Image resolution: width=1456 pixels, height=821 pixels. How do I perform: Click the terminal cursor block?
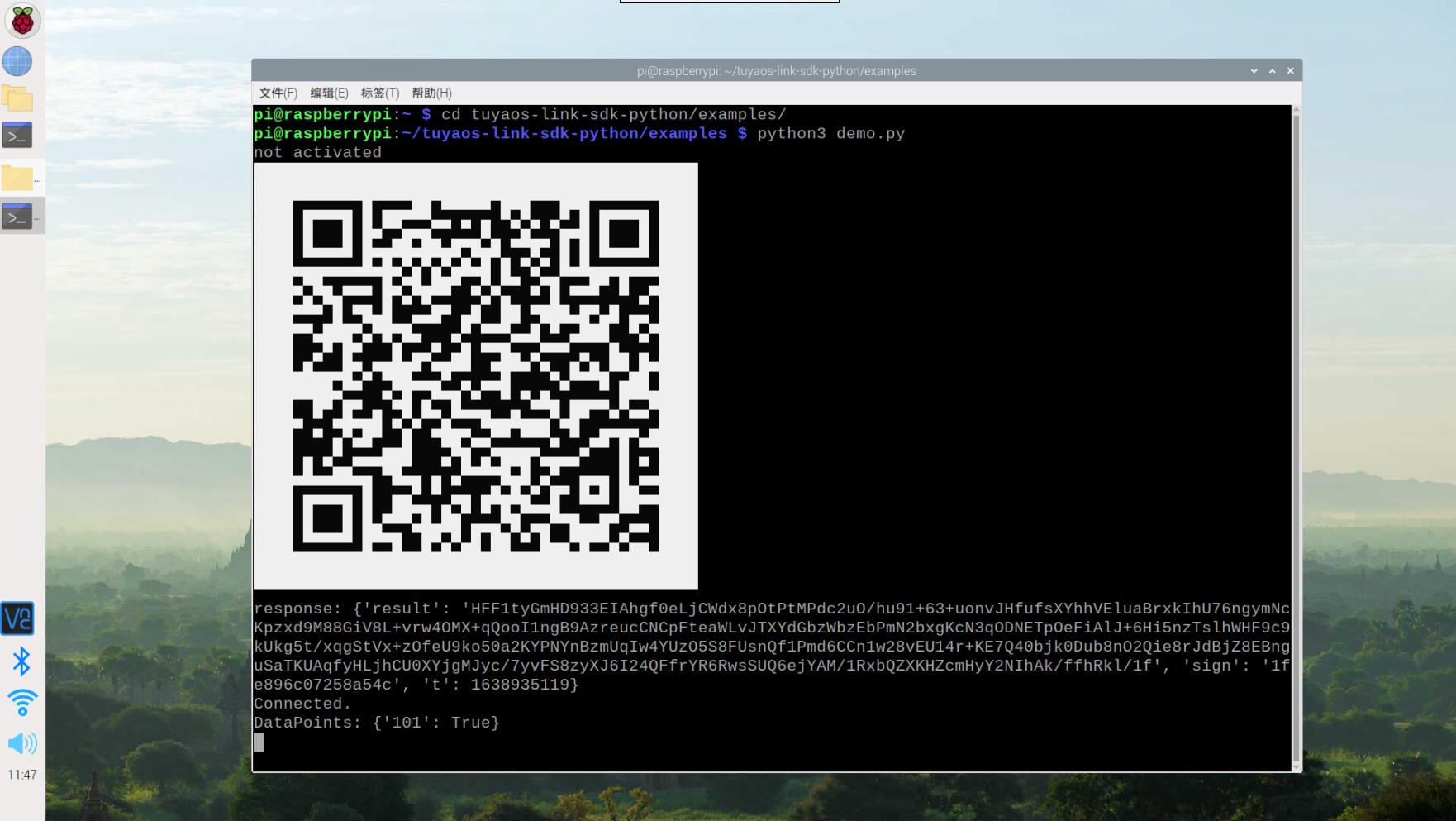259,742
